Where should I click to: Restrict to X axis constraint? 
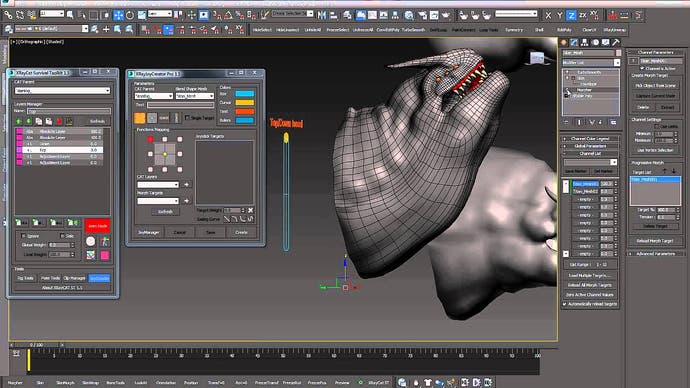click(548, 15)
